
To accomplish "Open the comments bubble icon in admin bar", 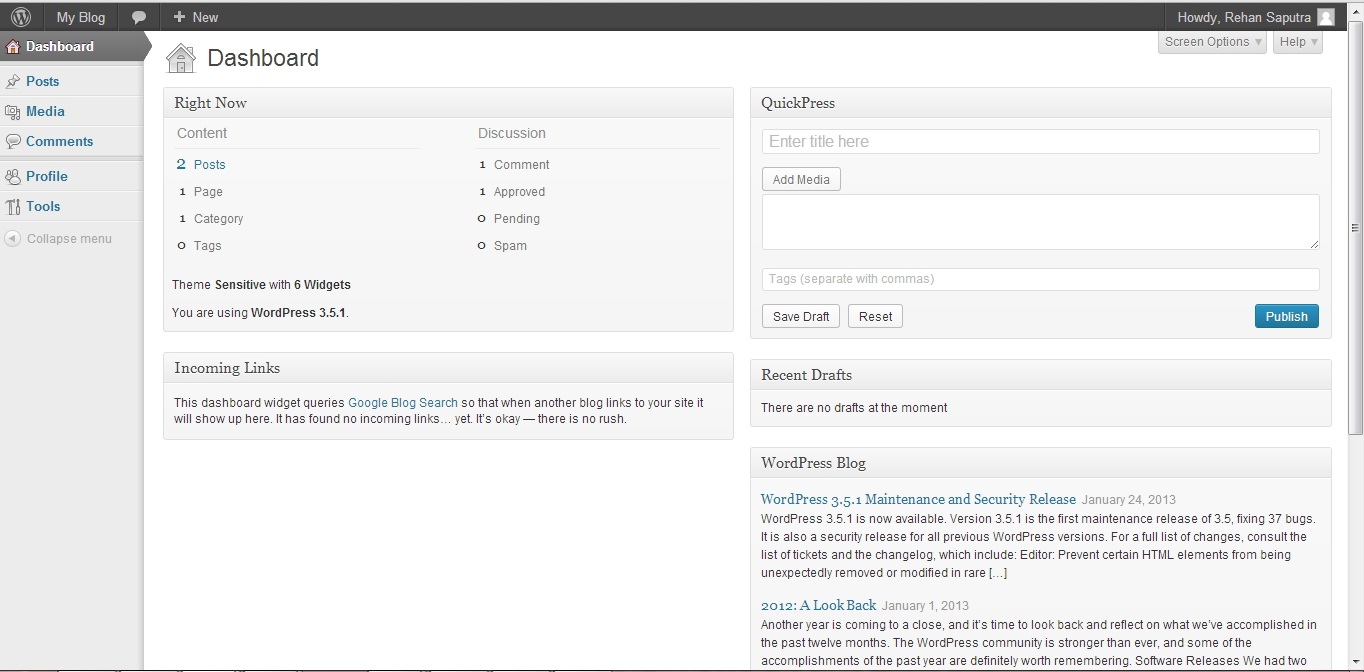I will (x=139, y=17).
